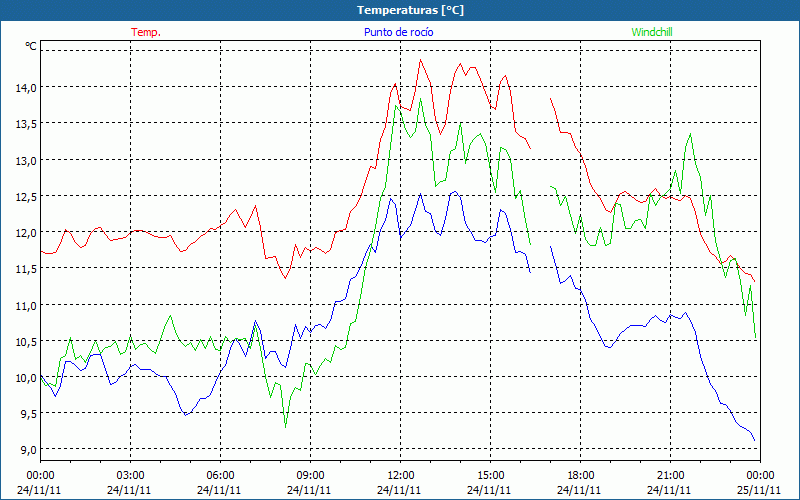The width and height of the screenshot is (800, 500).
Task: Click the red temperature peak near 12:40
Action: pyautogui.click(x=420, y=60)
